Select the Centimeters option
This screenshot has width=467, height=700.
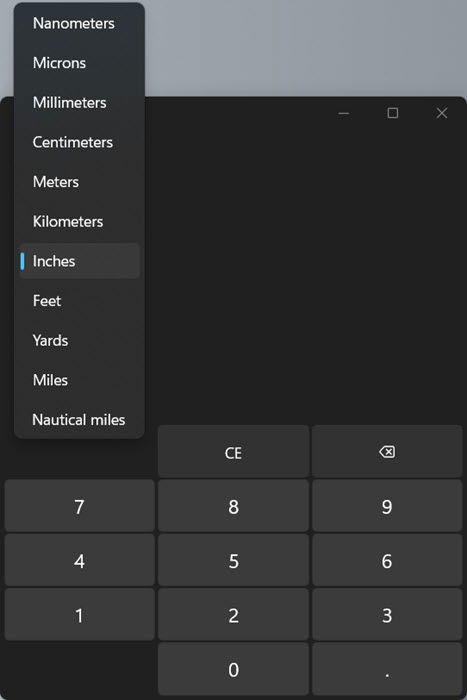pos(79,142)
